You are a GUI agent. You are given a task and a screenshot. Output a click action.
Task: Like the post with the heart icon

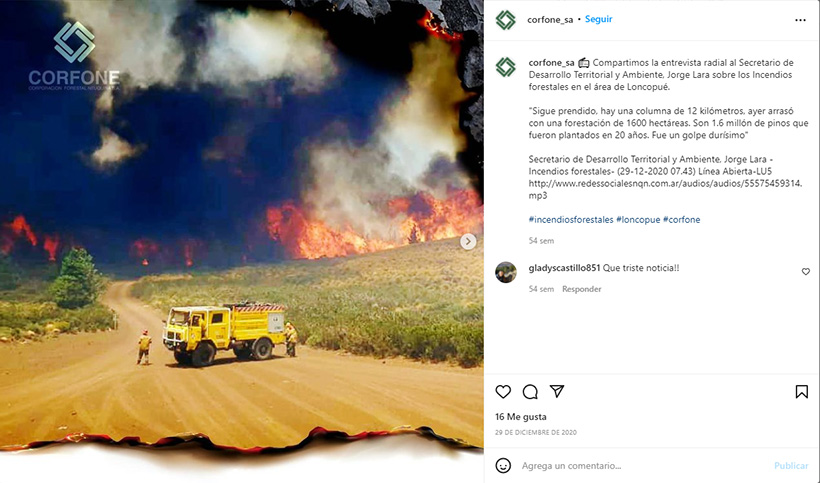503,392
